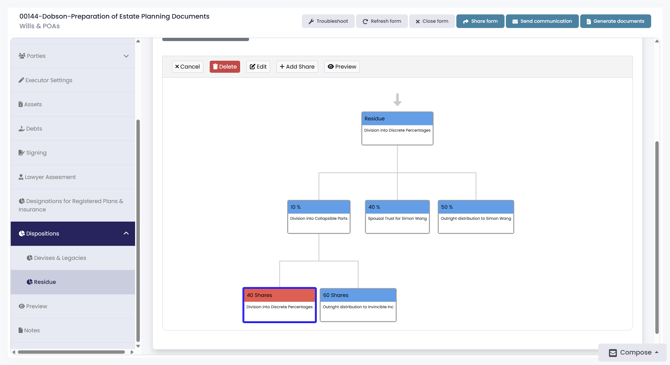Screen dimensions: 670x365
Task: Click the Residue pie icon in sidebar
Action: [29, 282]
